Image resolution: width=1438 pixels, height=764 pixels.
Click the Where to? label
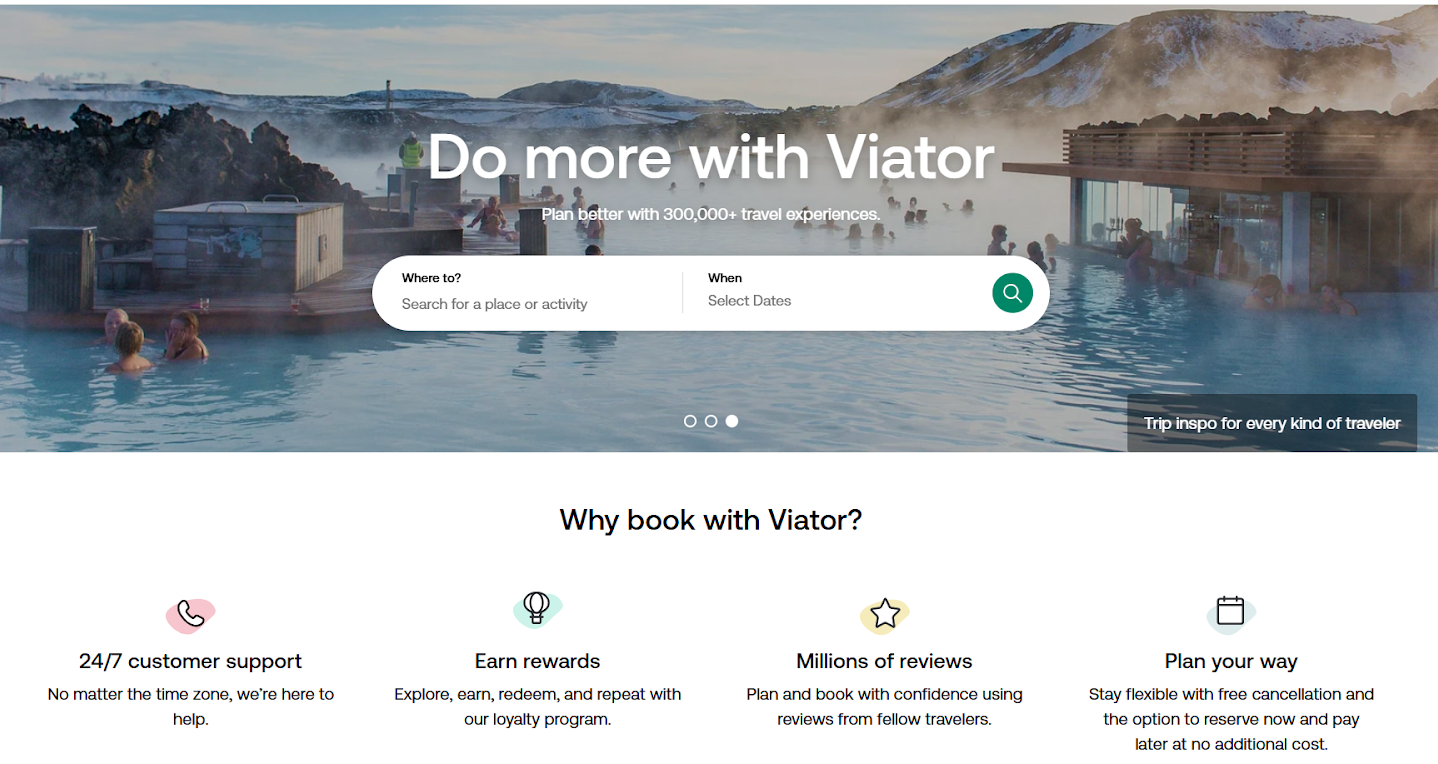[x=431, y=278]
